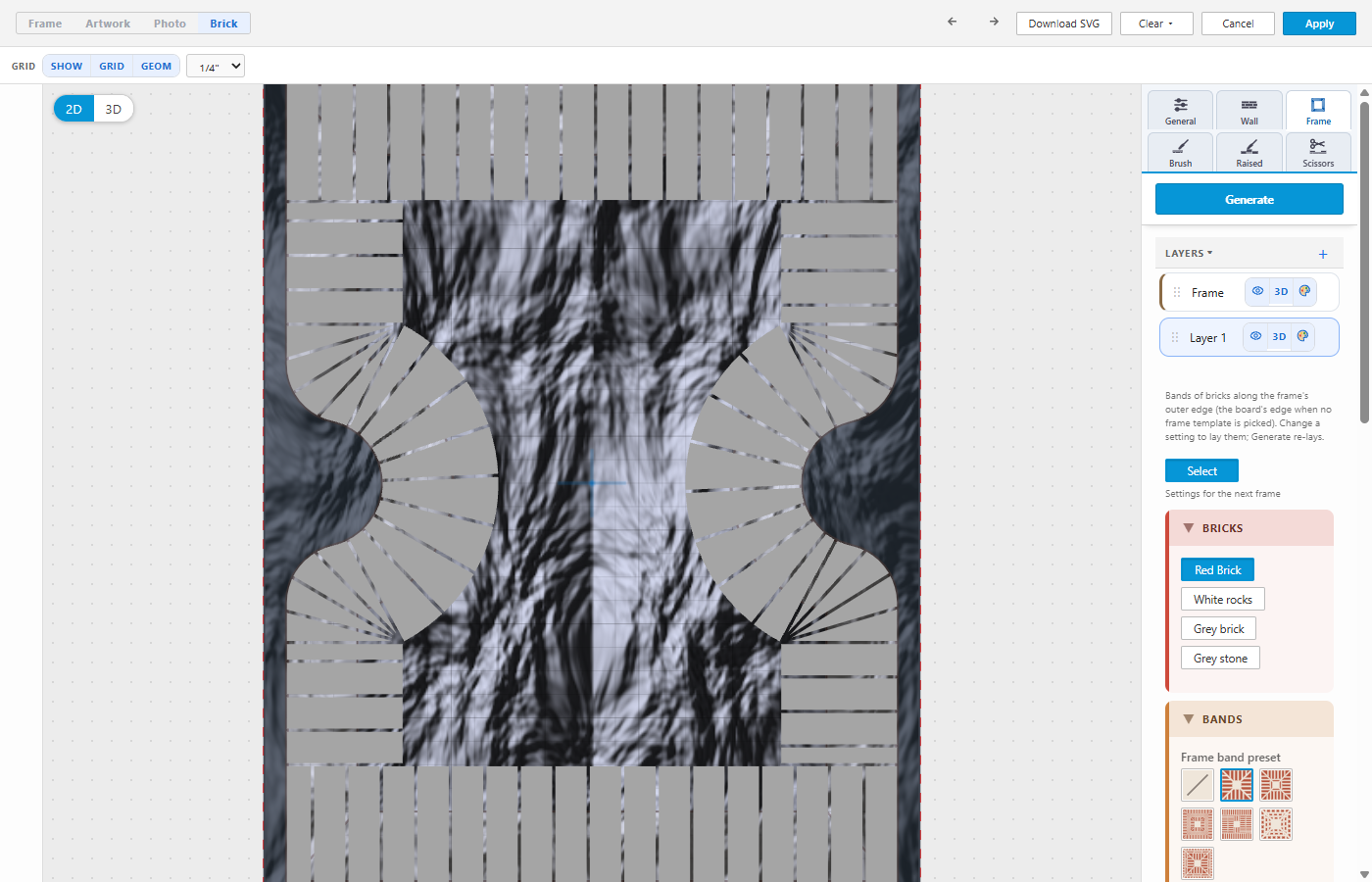Screen dimensions: 1372x882
Task: Click the Cancel button
Action: coord(1238,24)
